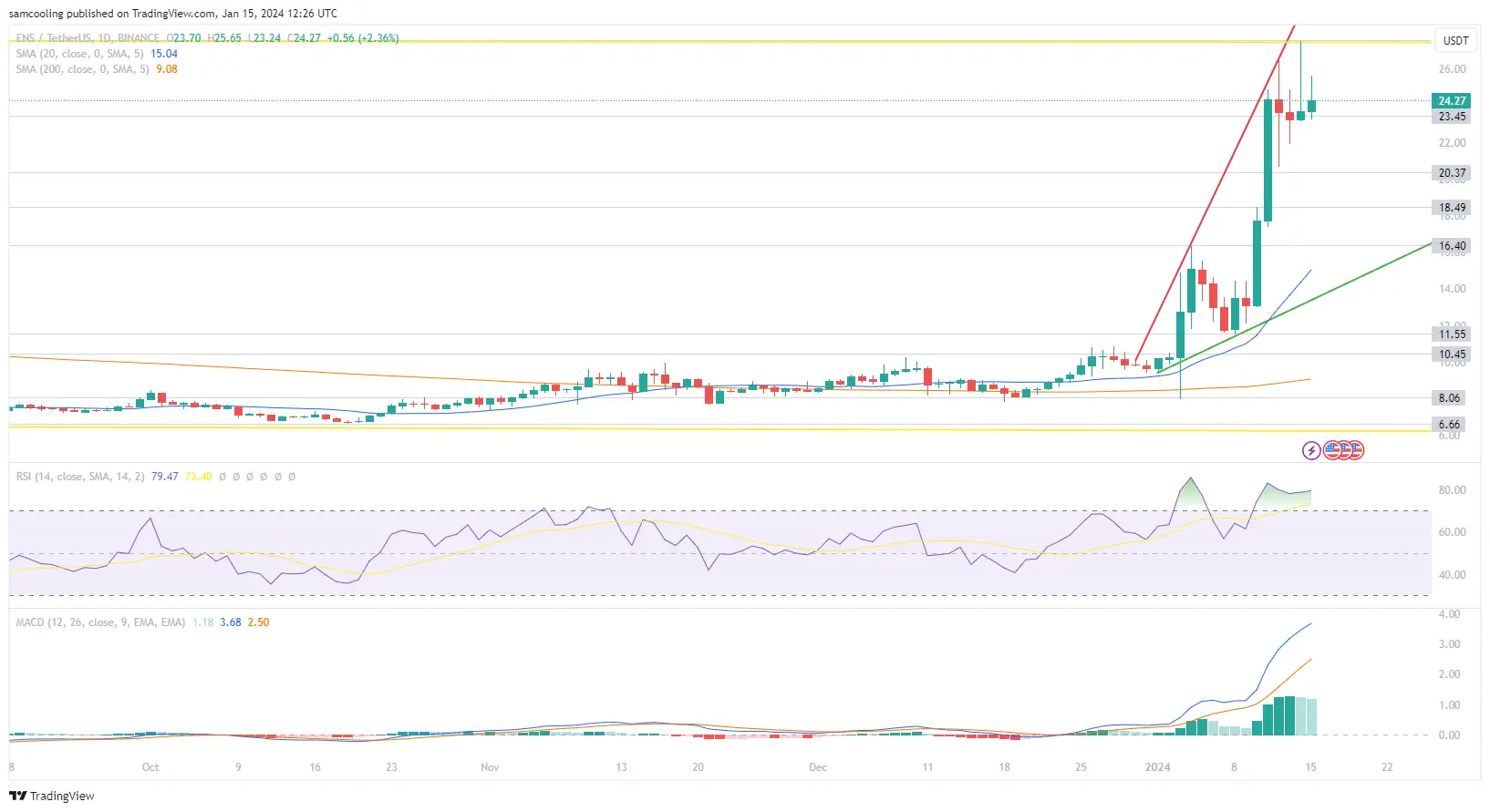This screenshot has width=1490, height=812.
Task: Click the RSI axis label 40.00
Action: [x=1452, y=575]
